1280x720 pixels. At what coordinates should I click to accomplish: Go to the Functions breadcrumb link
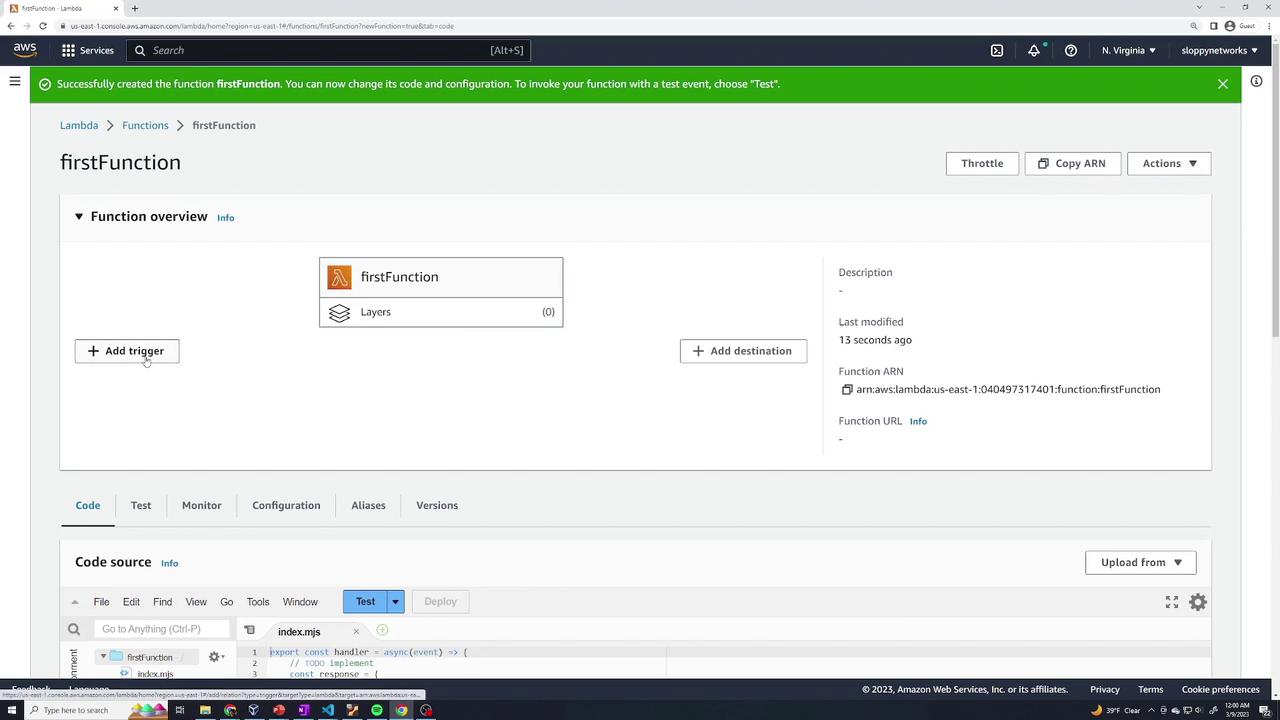[145, 125]
